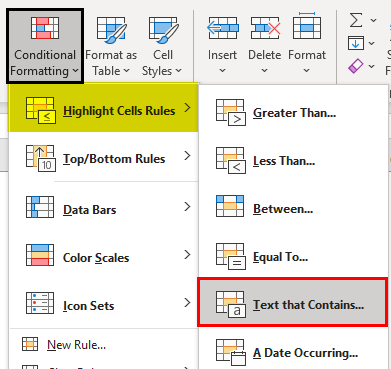Open the Top/Bottom Rules submenu
This screenshot has height=369, width=391.
[x=103, y=157]
